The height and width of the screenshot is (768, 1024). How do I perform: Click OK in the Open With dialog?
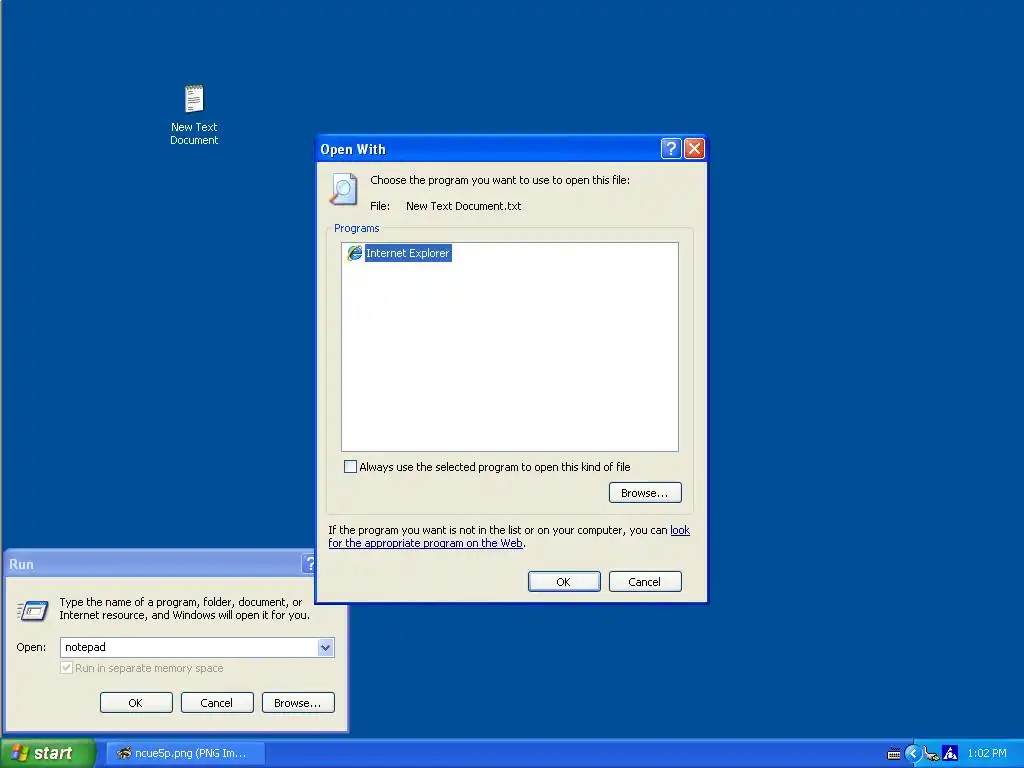pyautogui.click(x=564, y=581)
